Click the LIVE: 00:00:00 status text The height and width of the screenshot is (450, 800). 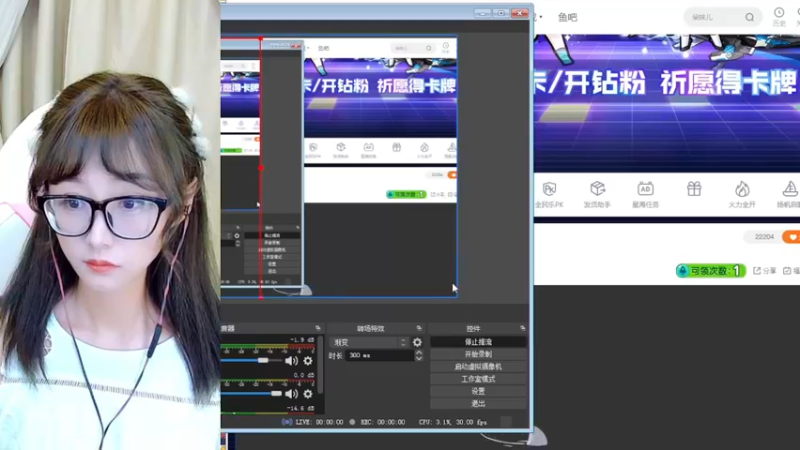[319, 422]
